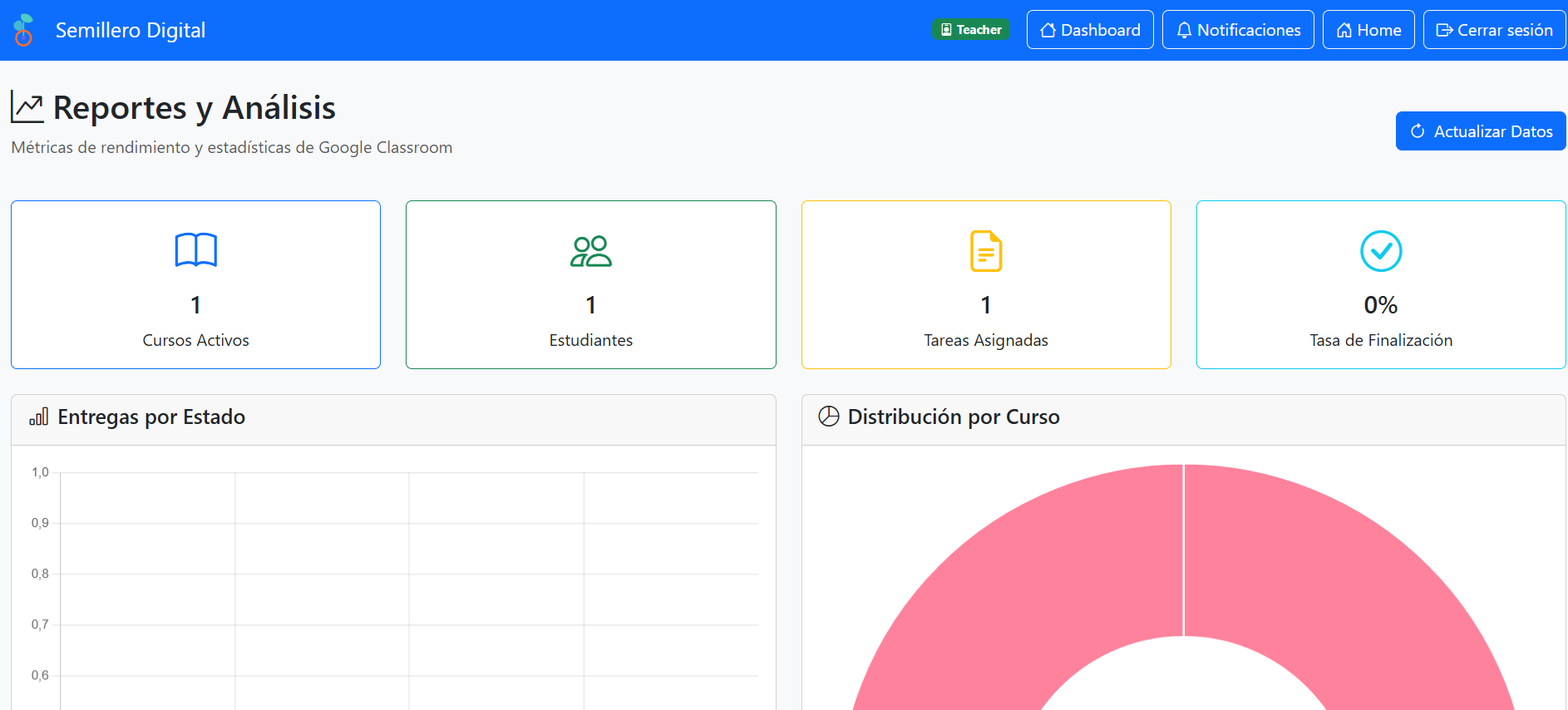Select the Cursos Activos label
Viewport: 1568px width, 710px height.
tap(196, 340)
